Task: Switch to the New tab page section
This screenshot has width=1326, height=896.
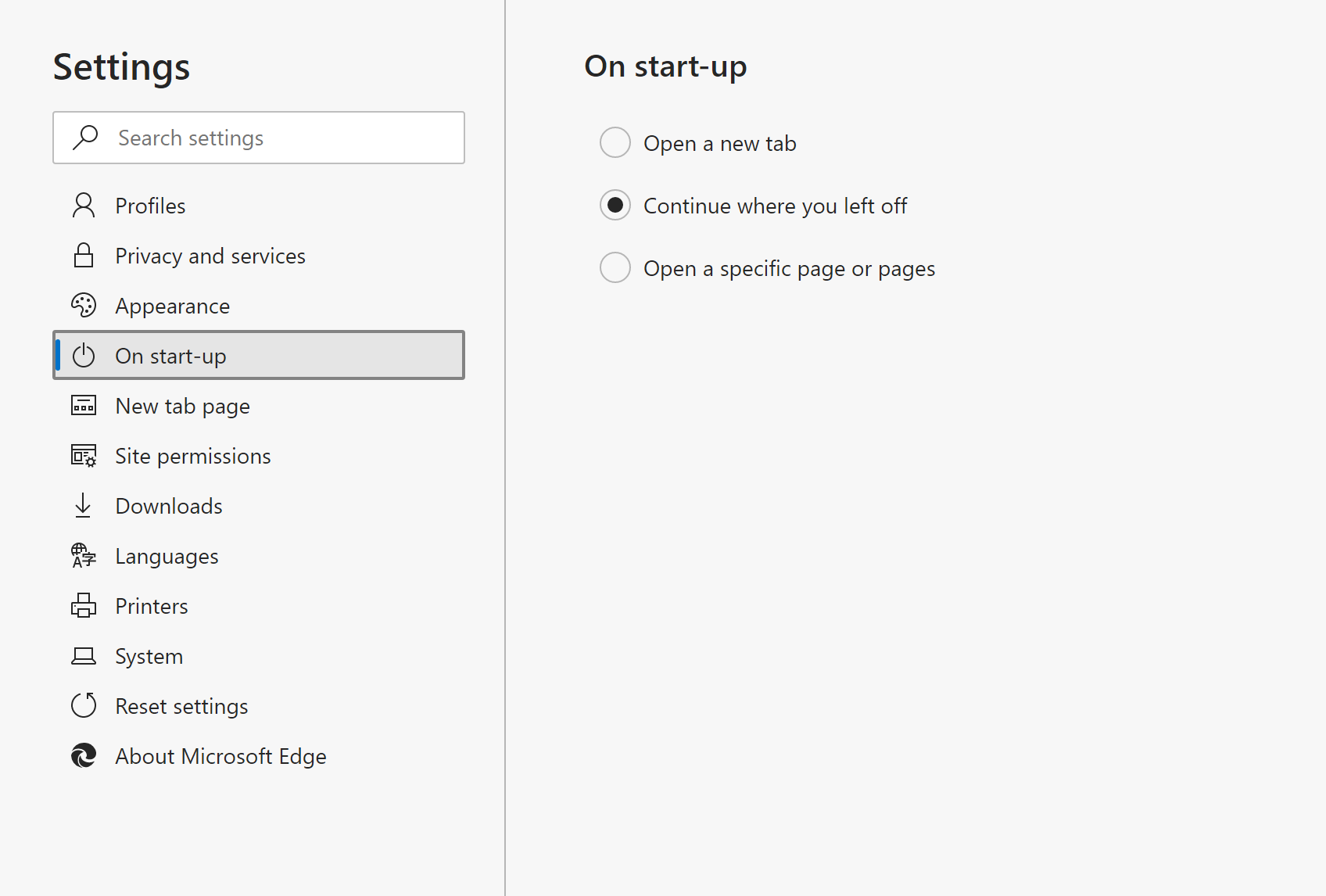Action: coord(182,405)
